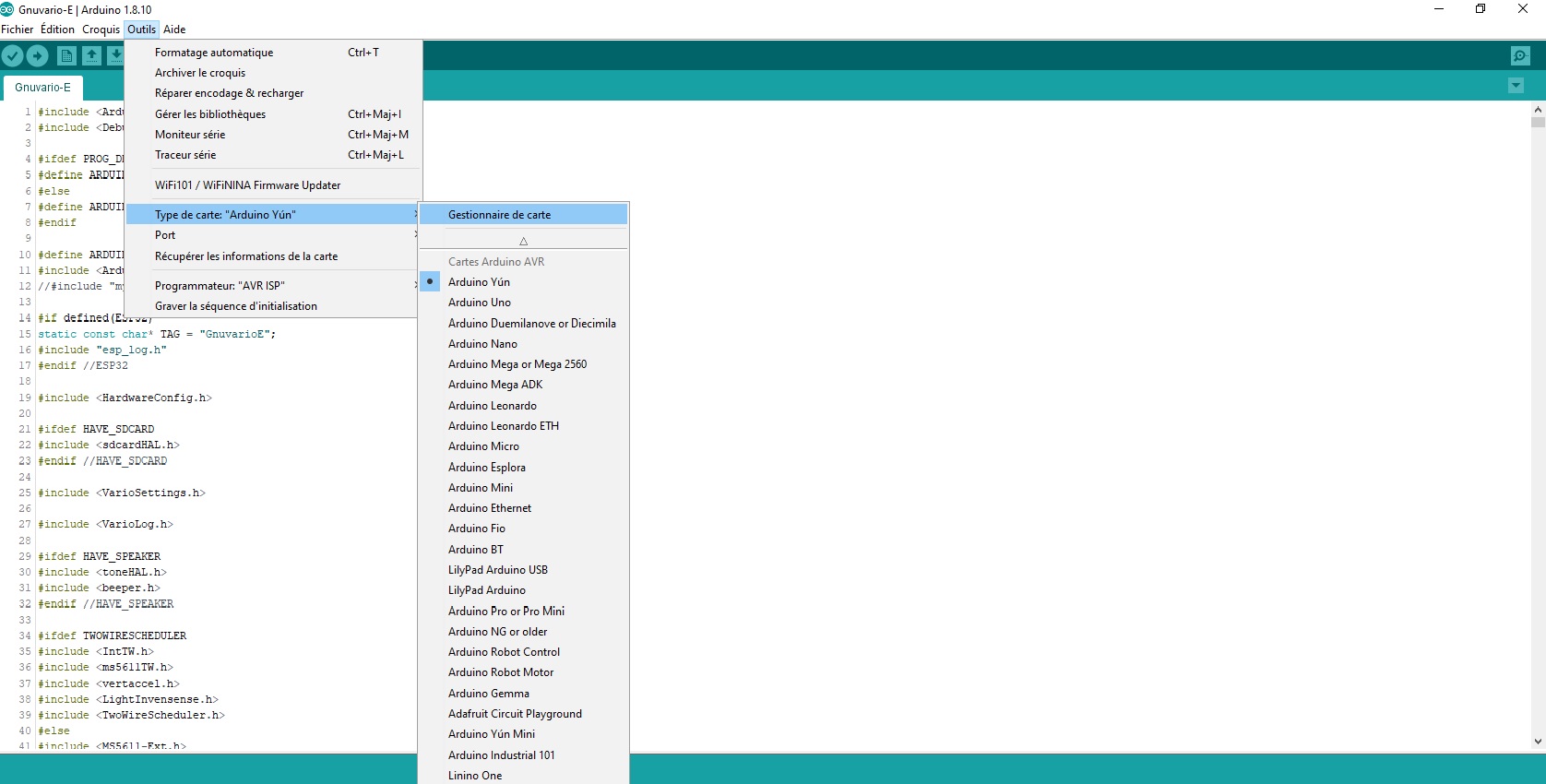Image resolution: width=1546 pixels, height=784 pixels.
Task: Select Arduino Mega ADK board
Action: (x=523, y=385)
